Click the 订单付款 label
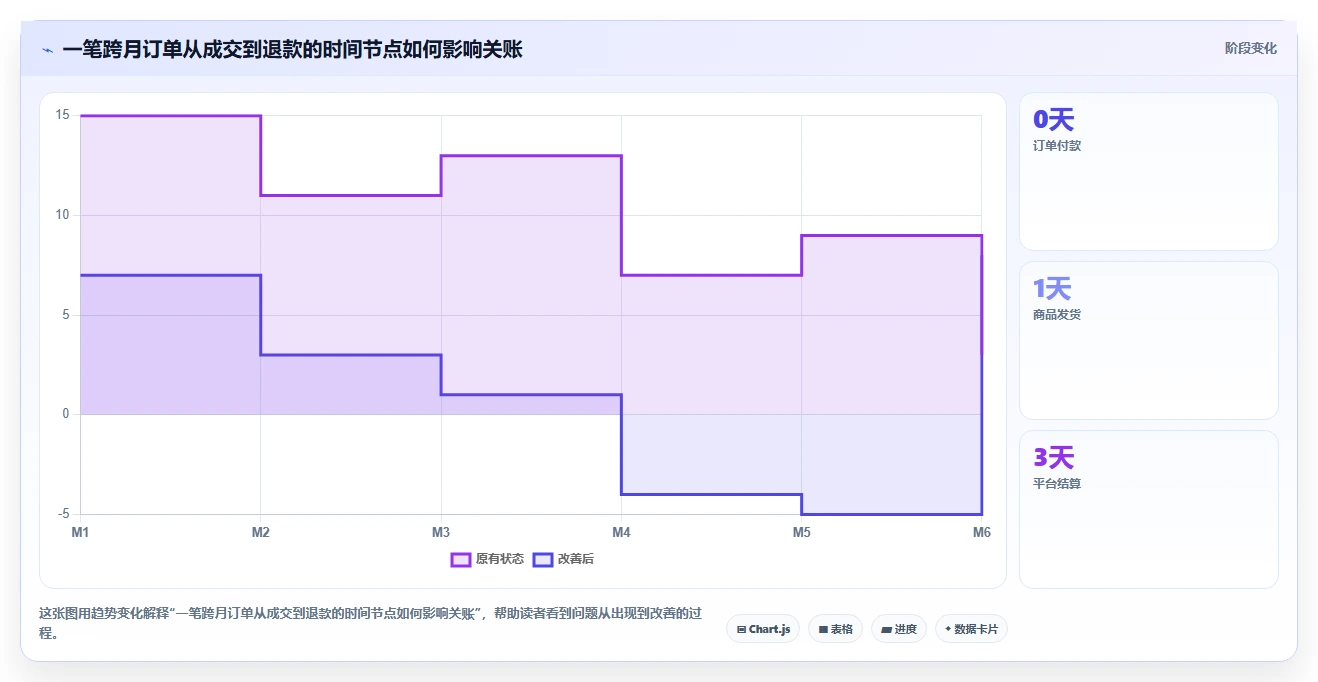This screenshot has width=1318, height=682. coord(1057,146)
